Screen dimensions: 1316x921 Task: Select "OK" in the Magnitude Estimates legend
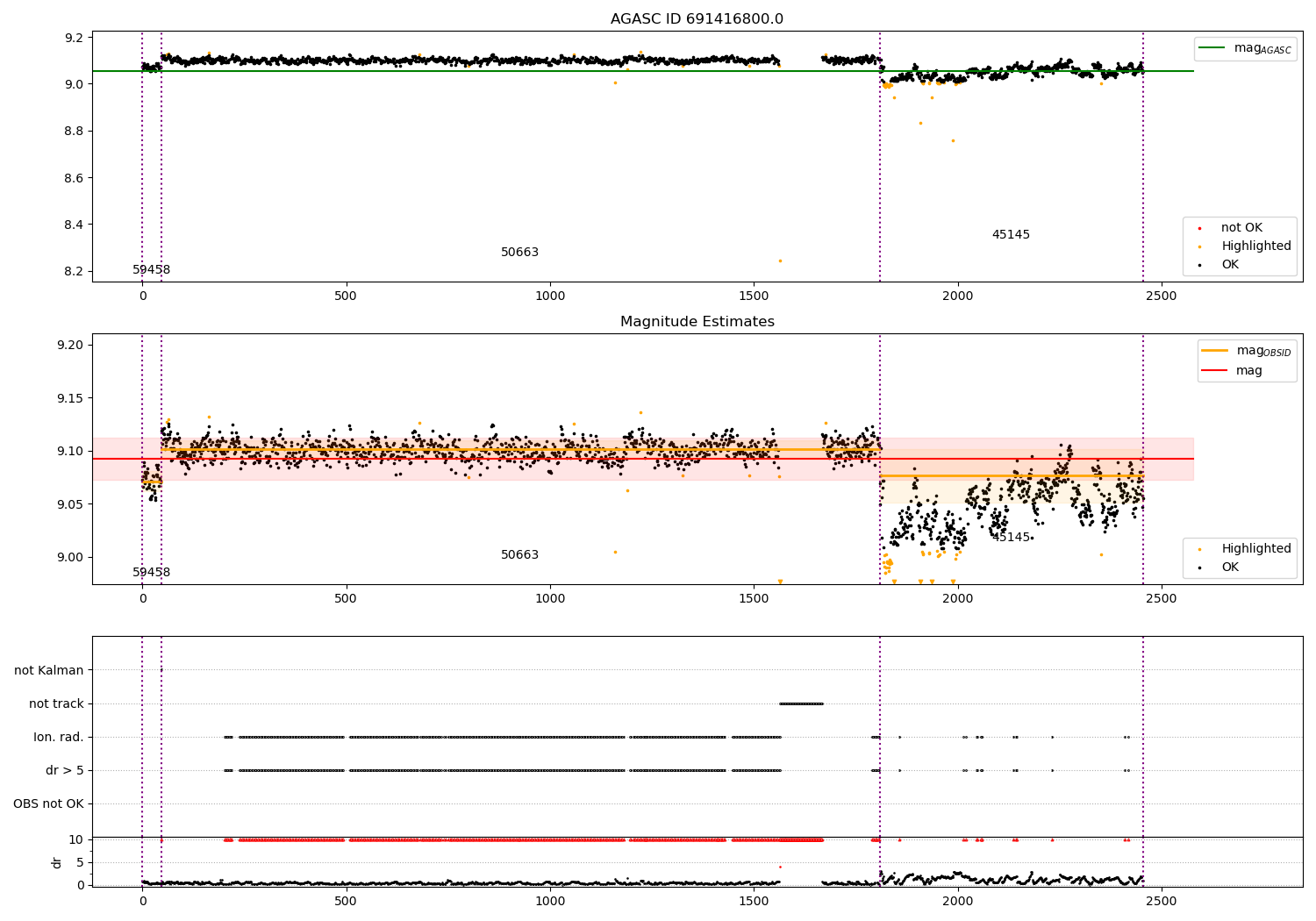coord(1230,568)
